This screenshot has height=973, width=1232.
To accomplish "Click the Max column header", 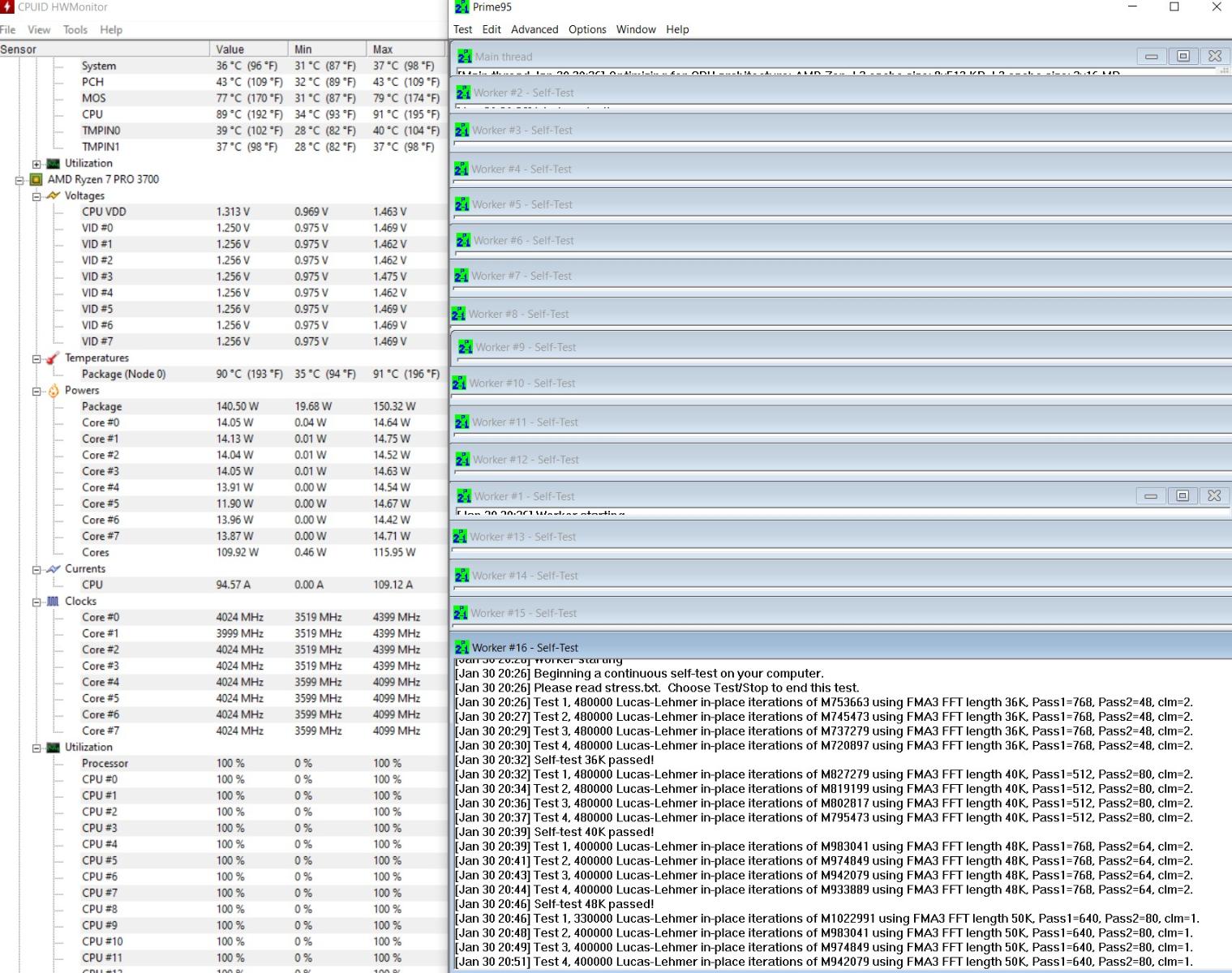I will click(406, 49).
